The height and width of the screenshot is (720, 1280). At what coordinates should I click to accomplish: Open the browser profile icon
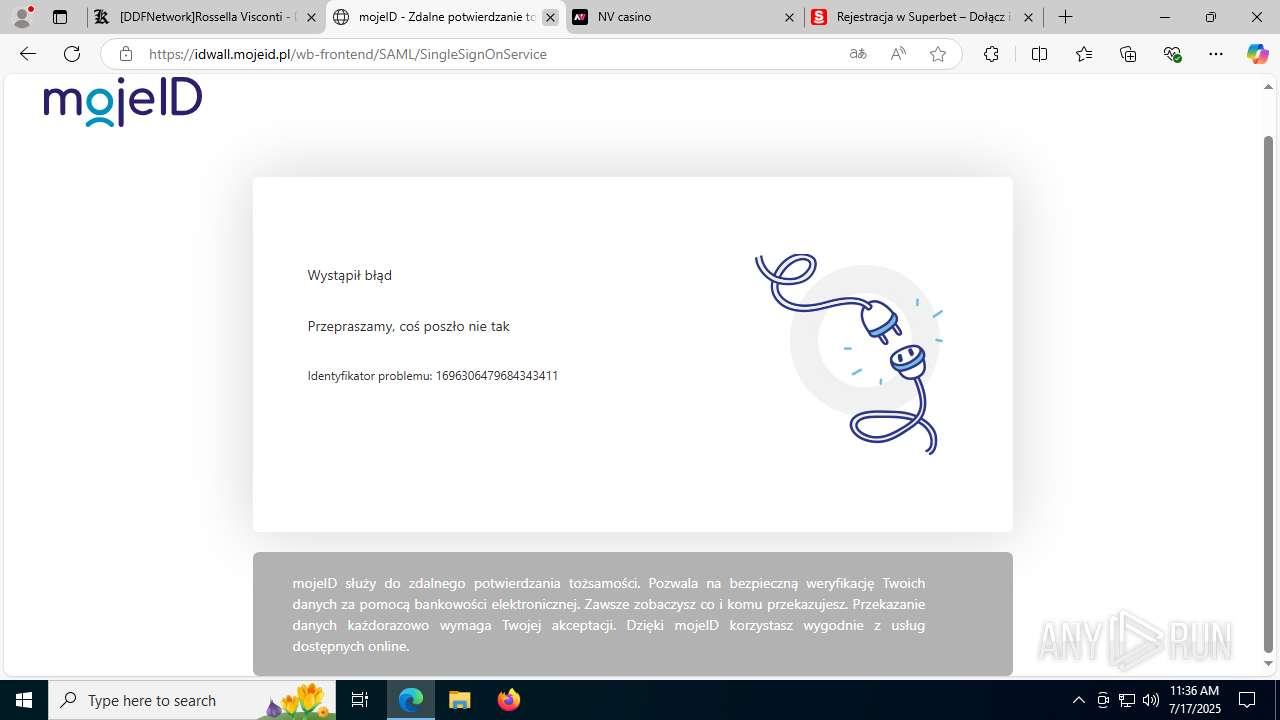click(22, 17)
